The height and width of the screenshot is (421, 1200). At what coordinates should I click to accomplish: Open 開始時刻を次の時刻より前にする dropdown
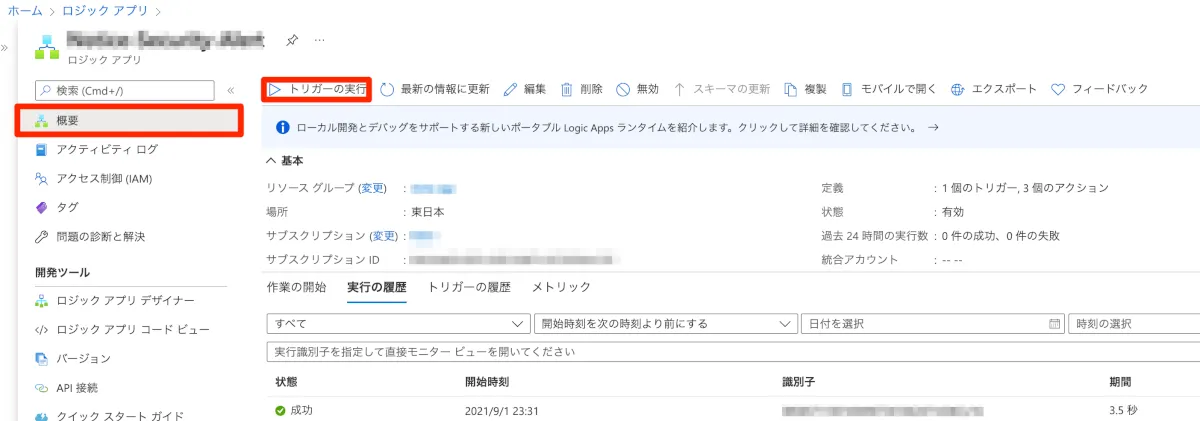coord(665,324)
